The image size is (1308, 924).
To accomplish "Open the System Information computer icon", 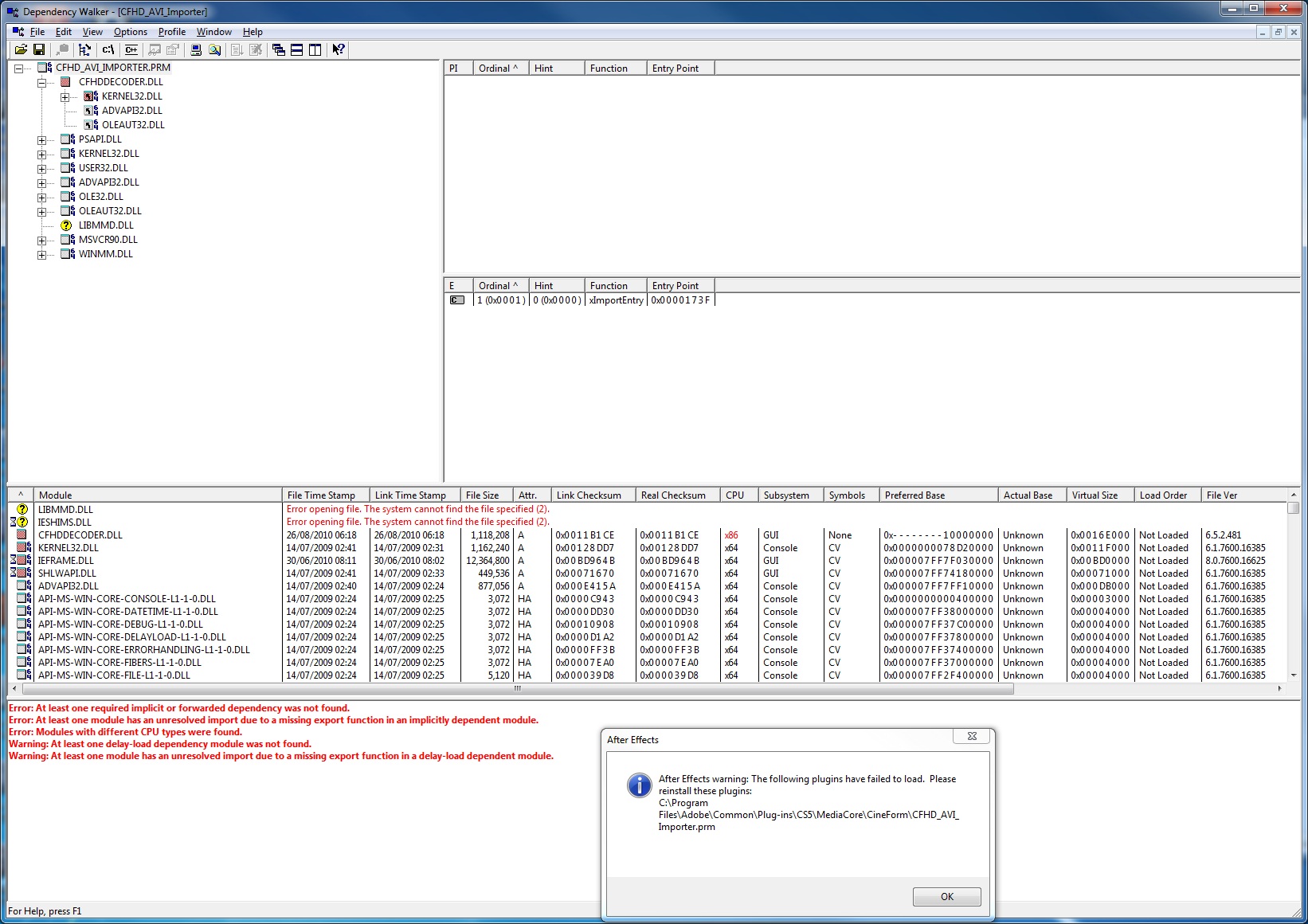I will click(x=196, y=49).
